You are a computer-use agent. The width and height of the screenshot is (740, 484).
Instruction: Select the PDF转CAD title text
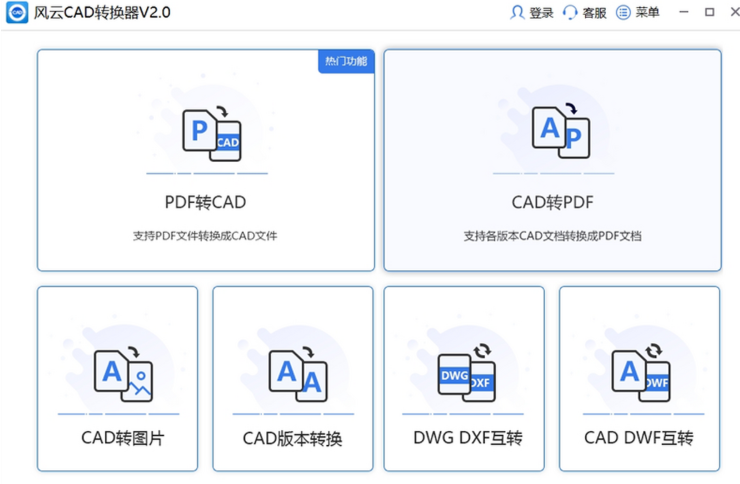pos(205,202)
